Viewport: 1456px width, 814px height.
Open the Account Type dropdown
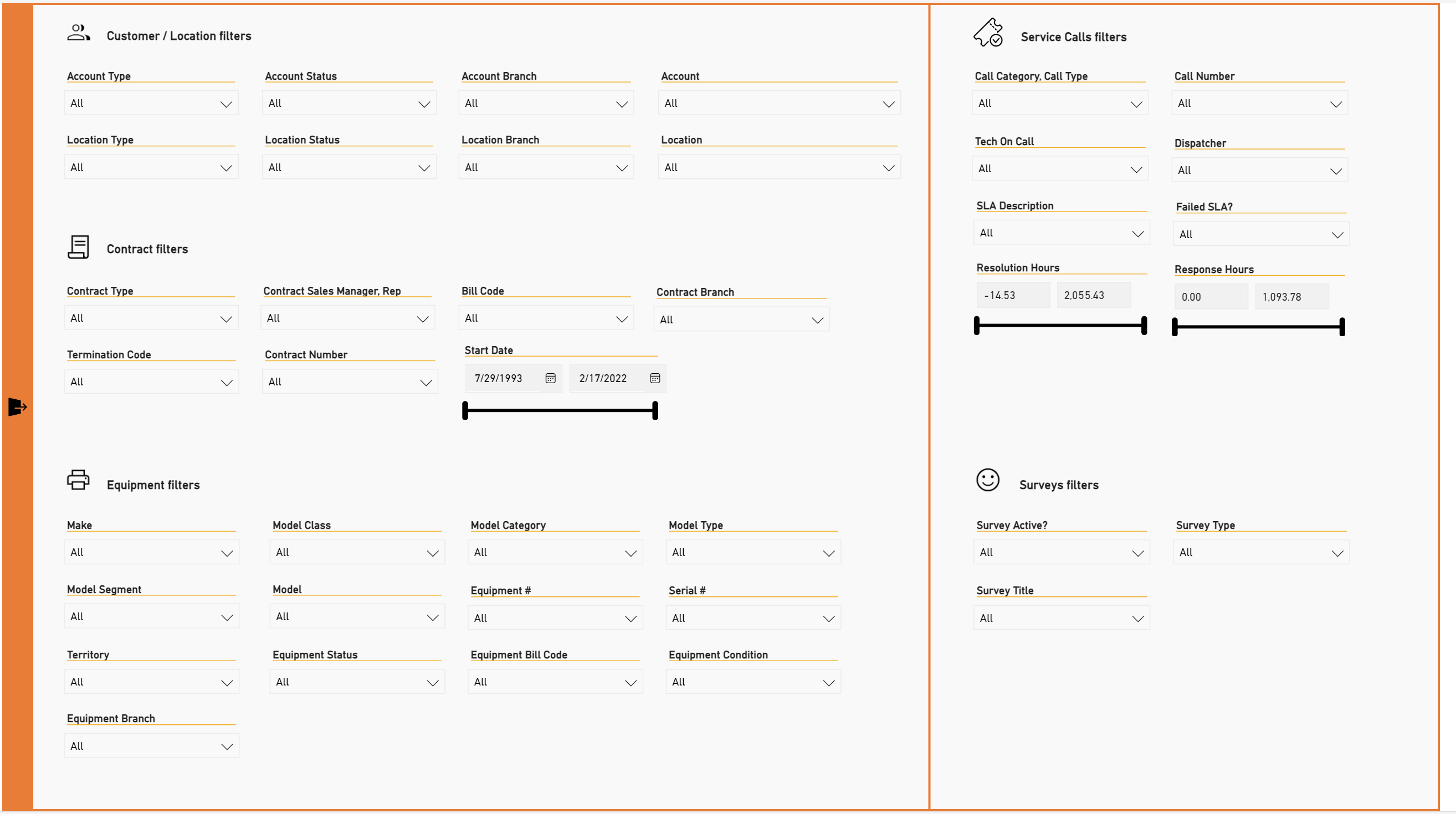[x=151, y=104]
